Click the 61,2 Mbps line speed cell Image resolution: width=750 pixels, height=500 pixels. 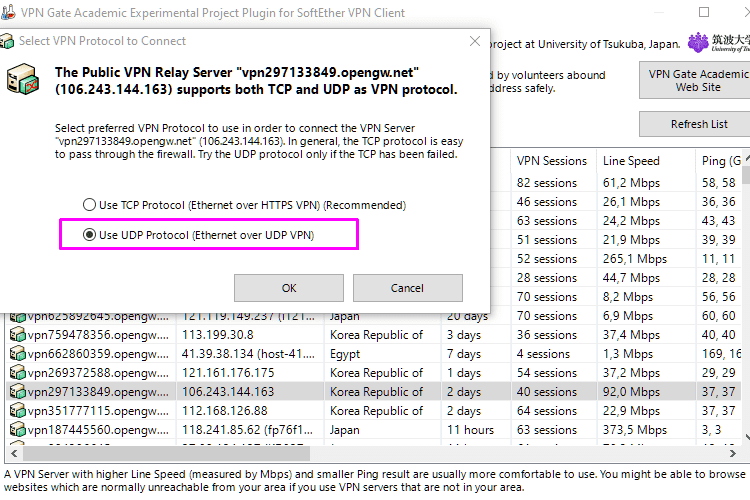[x=631, y=183]
